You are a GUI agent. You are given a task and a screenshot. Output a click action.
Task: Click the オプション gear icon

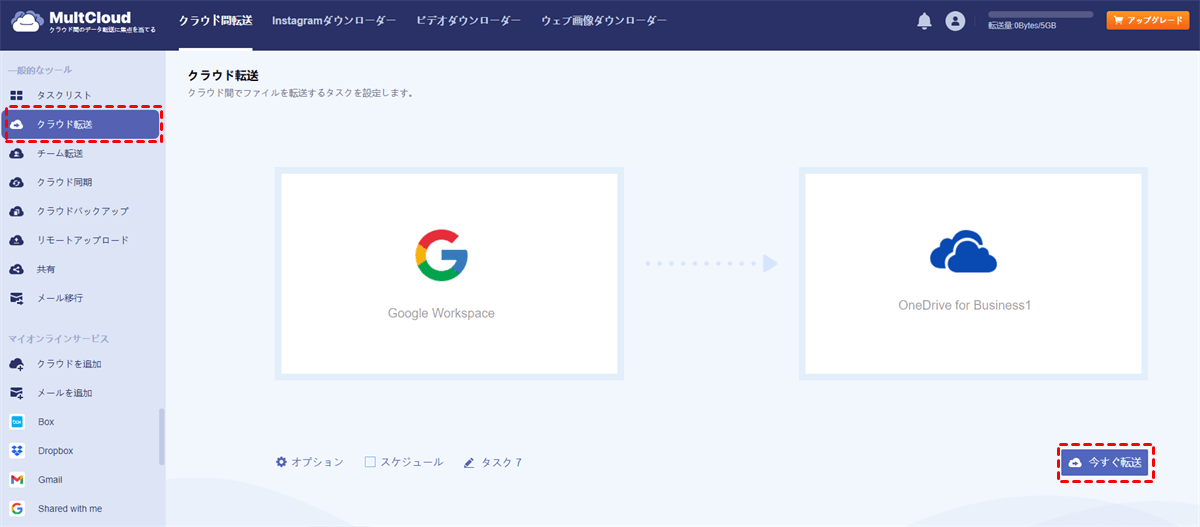pyautogui.click(x=281, y=462)
